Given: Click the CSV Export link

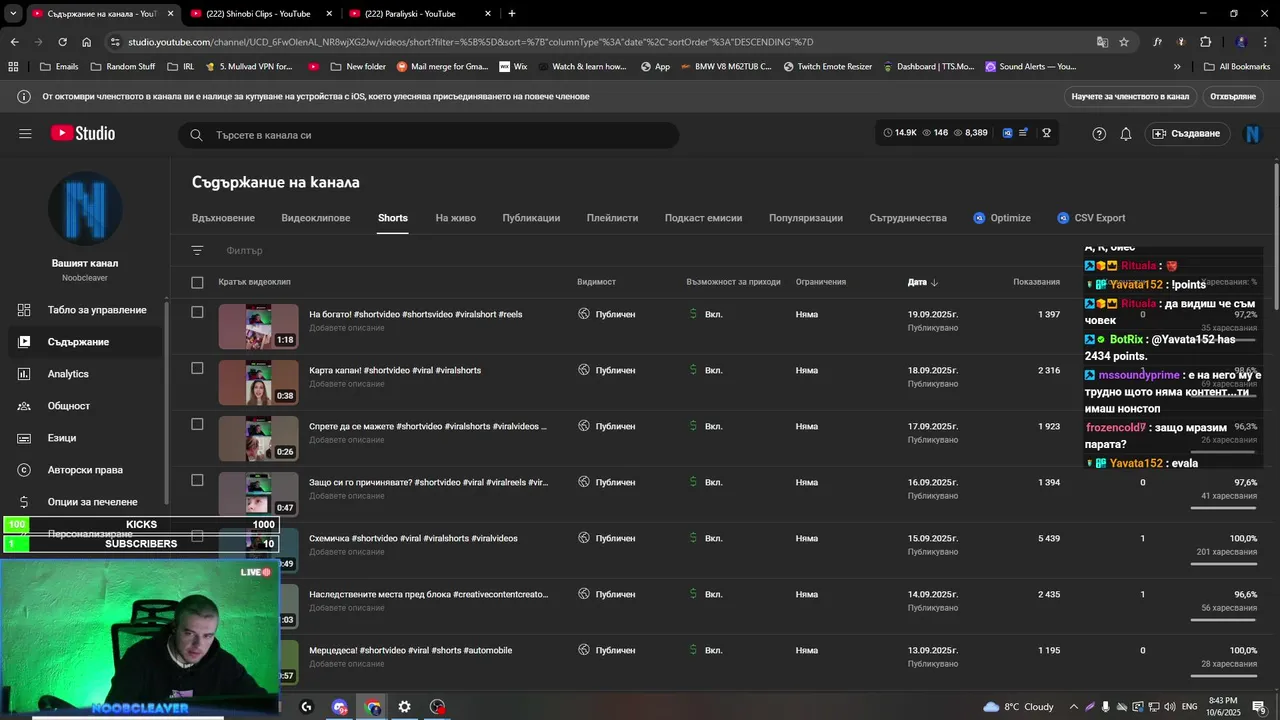Looking at the screenshot, I should pyautogui.click(x=1091, y=218).
